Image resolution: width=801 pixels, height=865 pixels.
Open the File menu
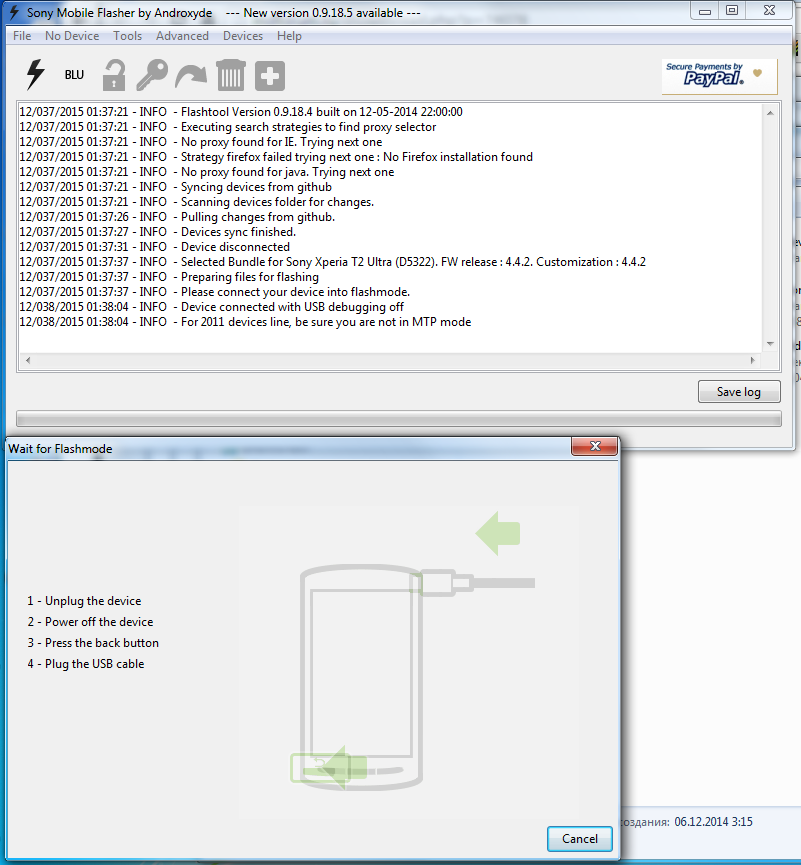[x=22, y=36]
